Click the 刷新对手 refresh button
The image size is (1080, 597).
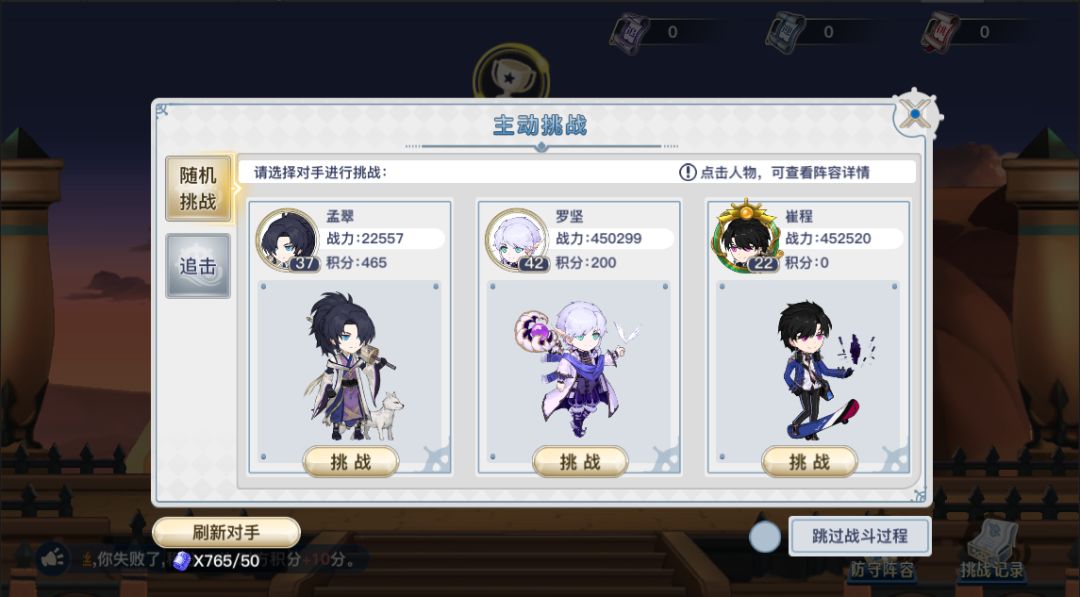coord(226,532)
